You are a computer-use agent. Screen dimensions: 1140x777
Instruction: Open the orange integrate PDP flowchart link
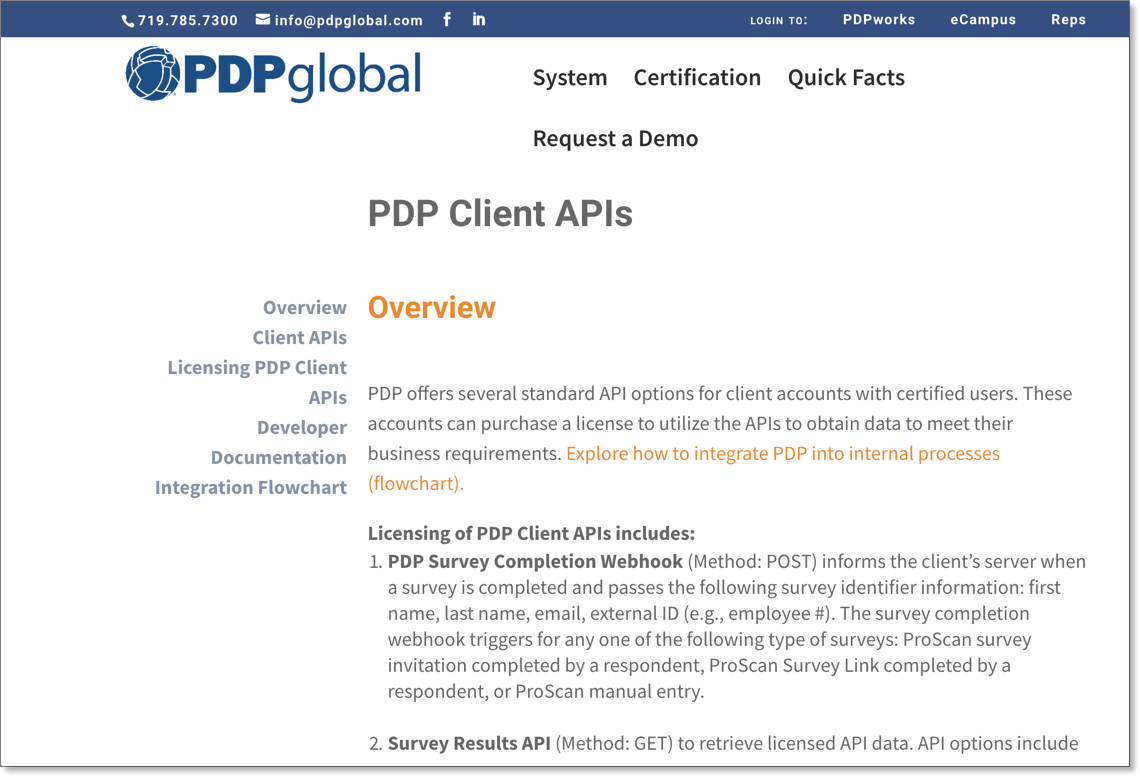click(683, 468)
